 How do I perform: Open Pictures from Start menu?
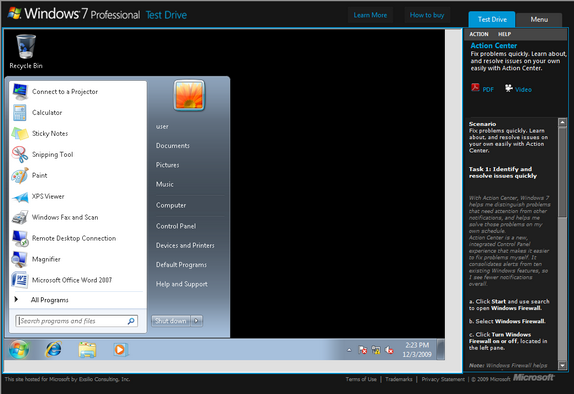tap(168, 165)
